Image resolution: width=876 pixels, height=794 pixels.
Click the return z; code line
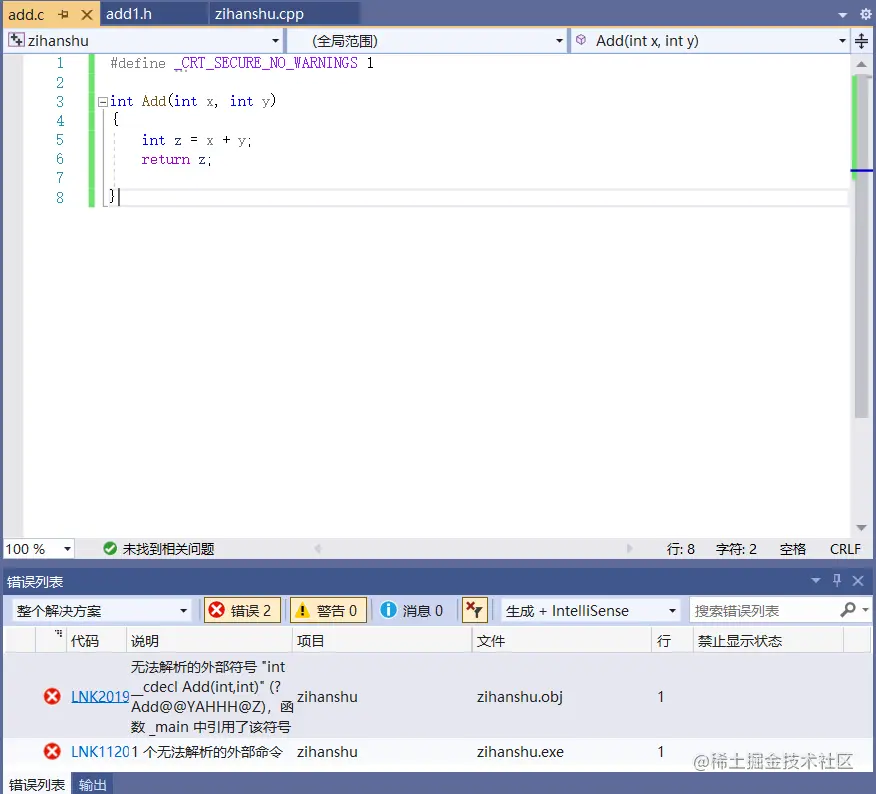tap(177, 160)
